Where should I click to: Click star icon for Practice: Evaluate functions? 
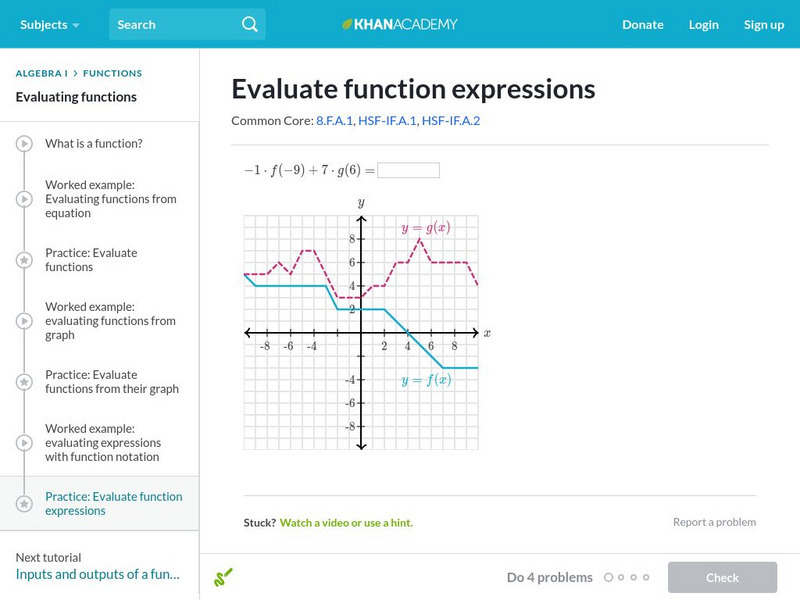[24, 260]
